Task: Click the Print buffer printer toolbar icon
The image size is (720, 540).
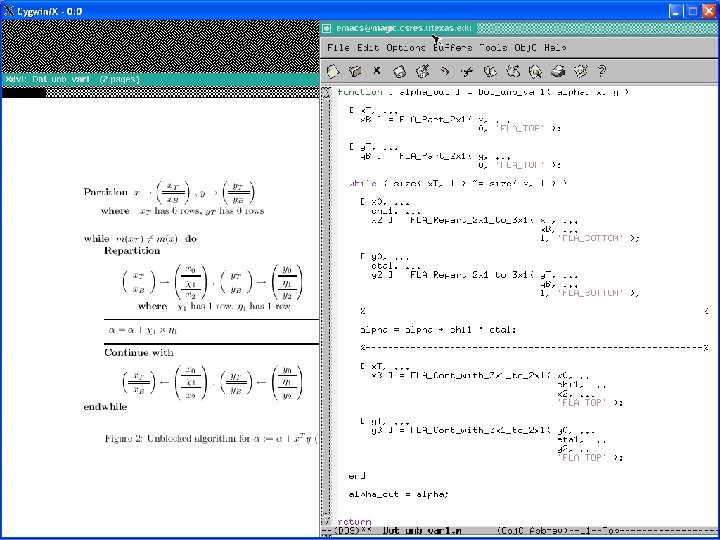Action: 557,71
